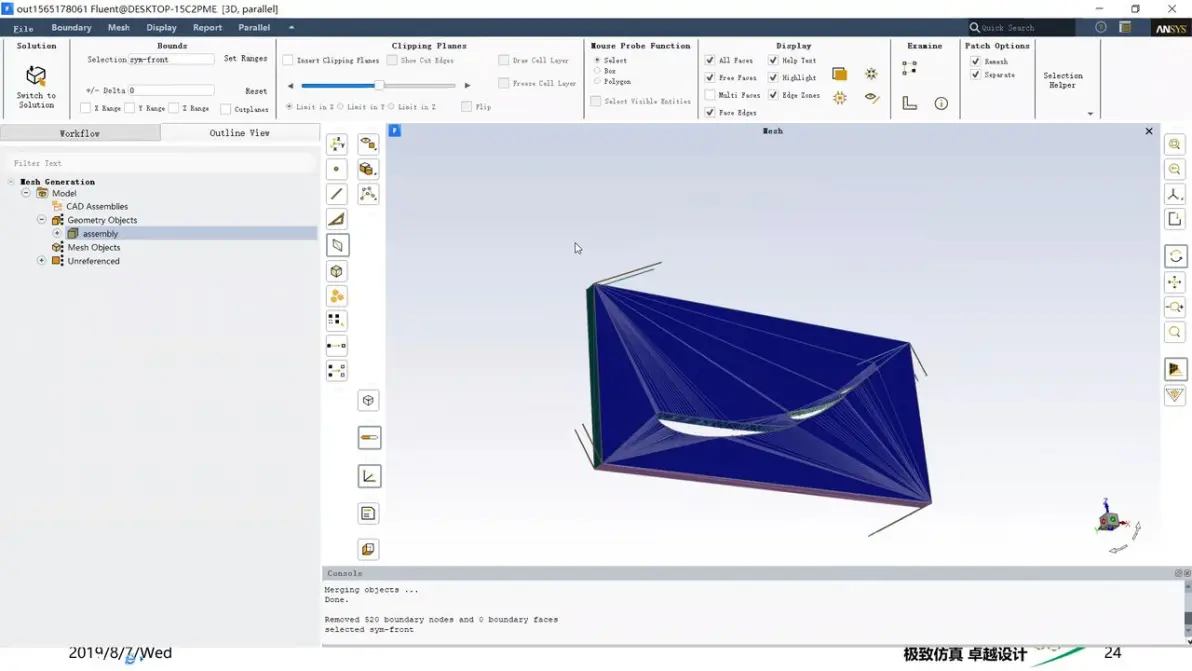Click the yellow spheres filter icon
This screenshot has height=671, width=1192.
[x=337, y=296]
